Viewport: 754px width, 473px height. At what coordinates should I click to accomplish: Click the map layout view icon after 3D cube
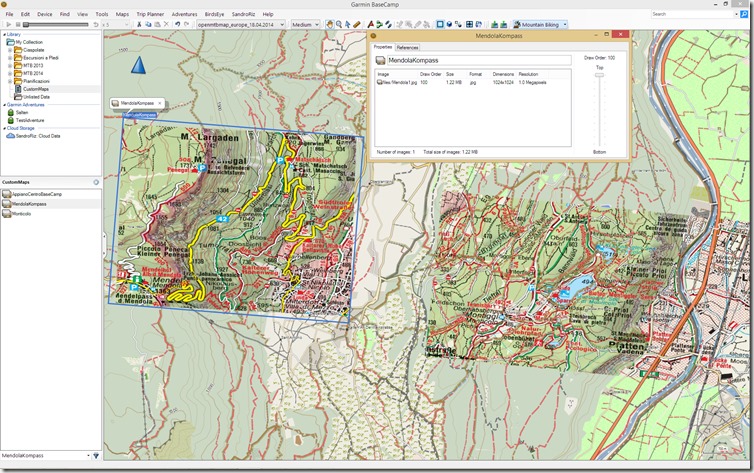pyautogui.click(x=458, y=24)
